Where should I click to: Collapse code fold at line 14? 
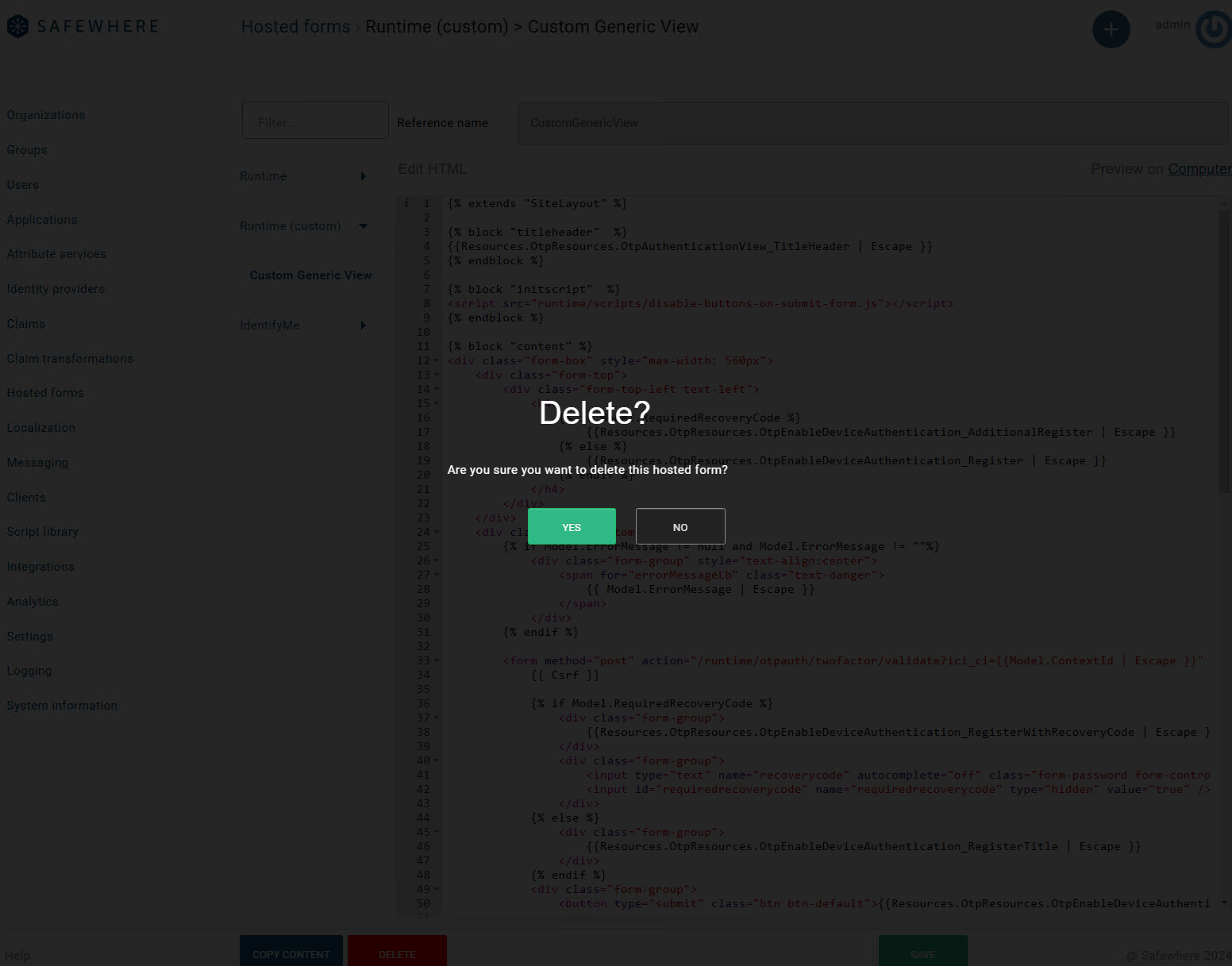(437, 390)
